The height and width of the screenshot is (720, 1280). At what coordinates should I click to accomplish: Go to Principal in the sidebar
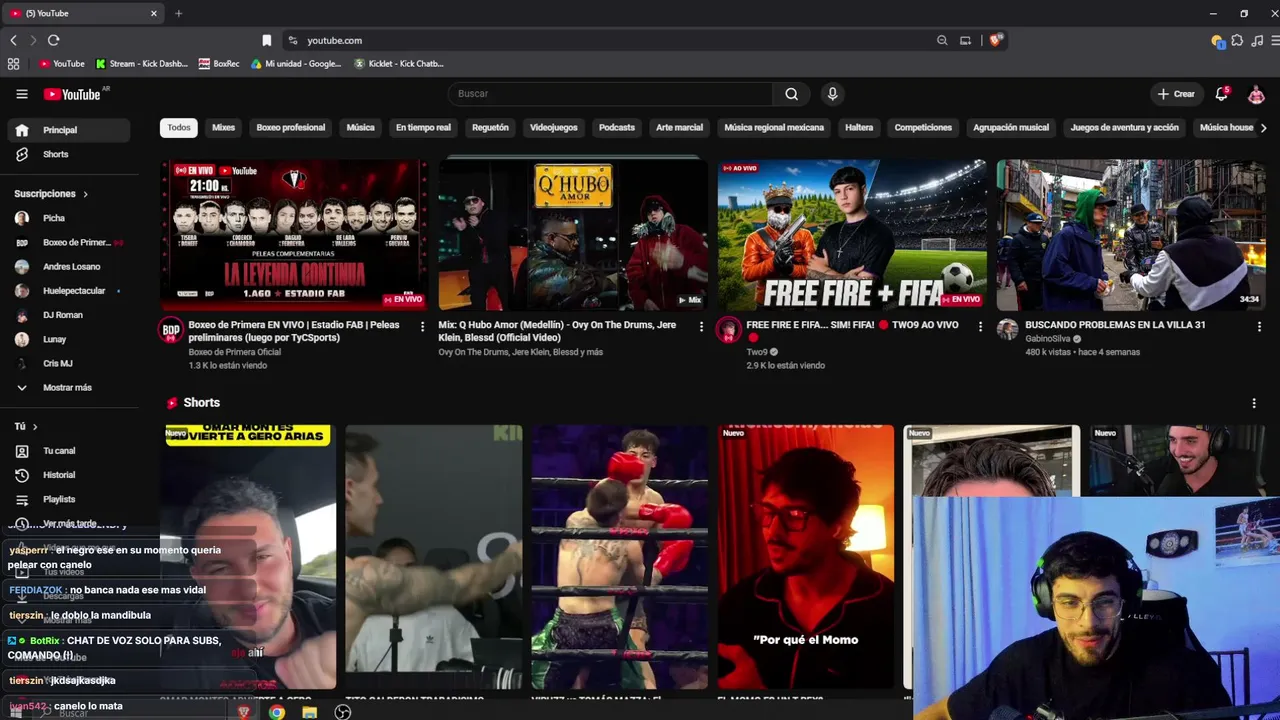click(69, 130)
